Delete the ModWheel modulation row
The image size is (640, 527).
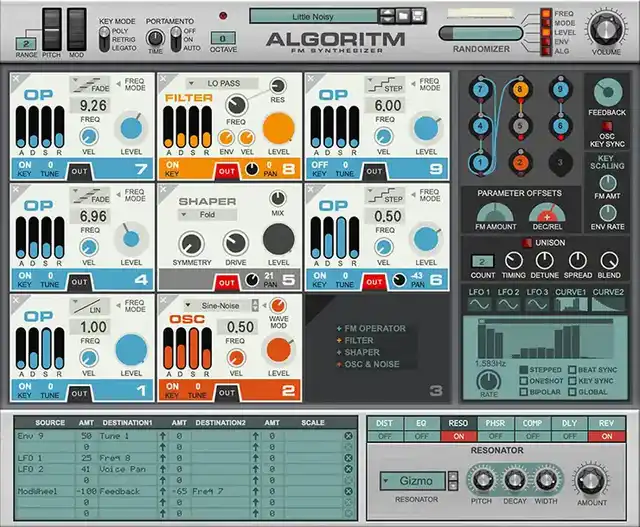click(348, 491)
